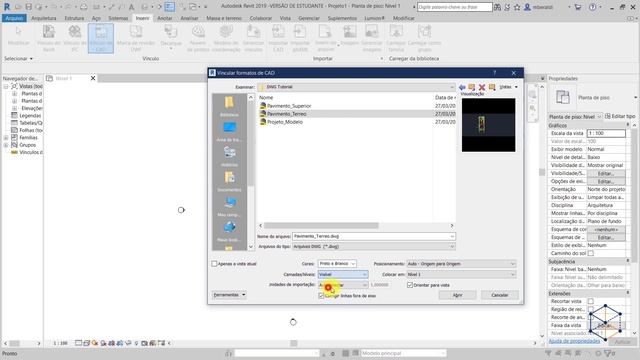
Task: Click the Importar gbXML ribbon icon
Action: click(300, 38)
